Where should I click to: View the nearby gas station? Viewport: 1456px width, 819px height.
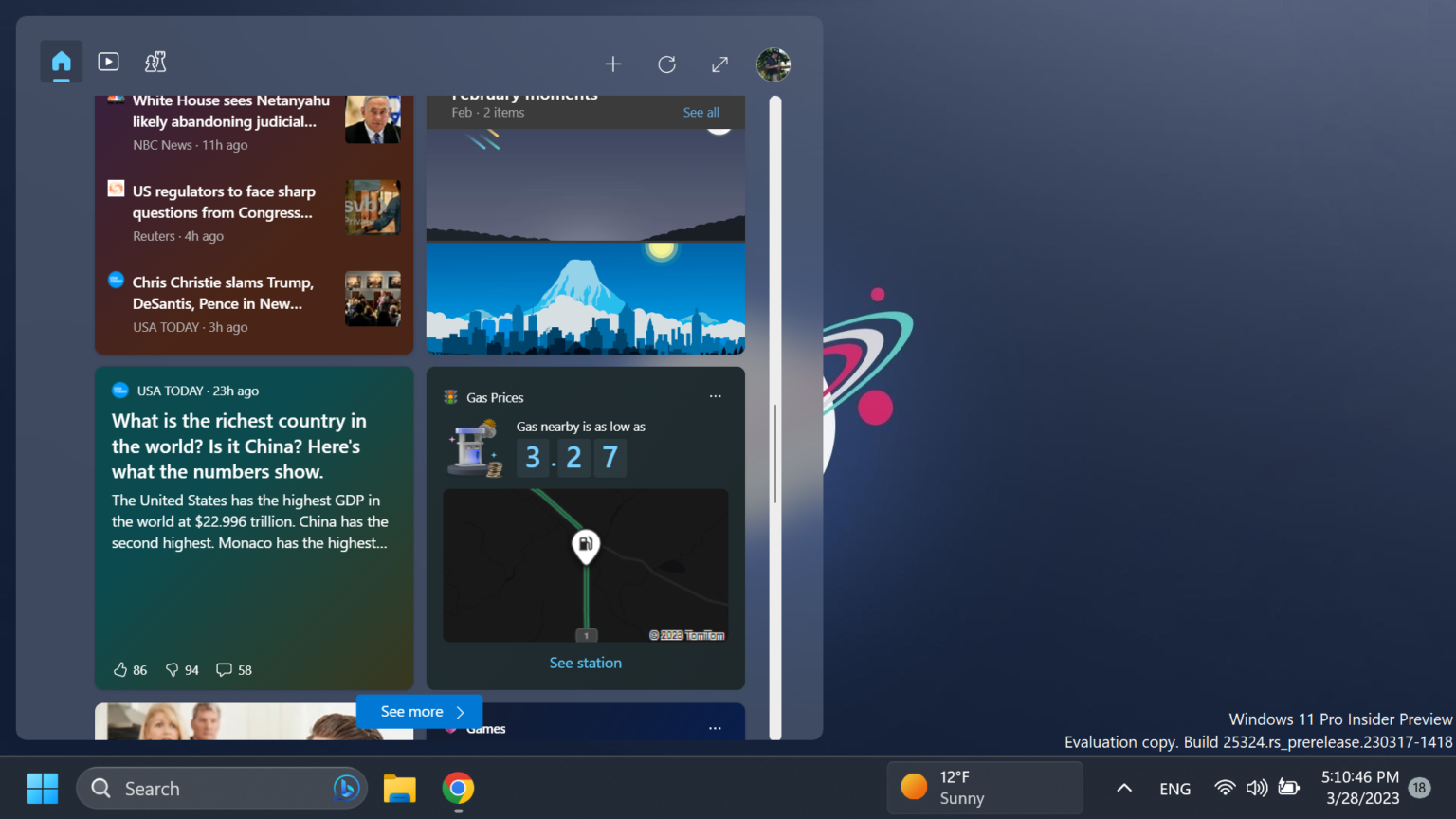[x=585, y=662]
